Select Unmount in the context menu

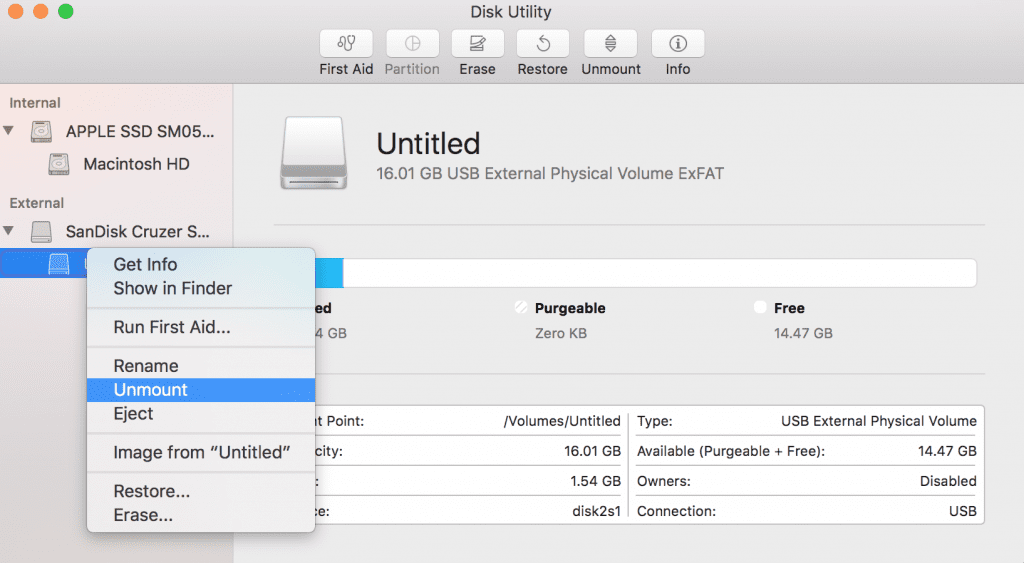click(x=150, y=390)
